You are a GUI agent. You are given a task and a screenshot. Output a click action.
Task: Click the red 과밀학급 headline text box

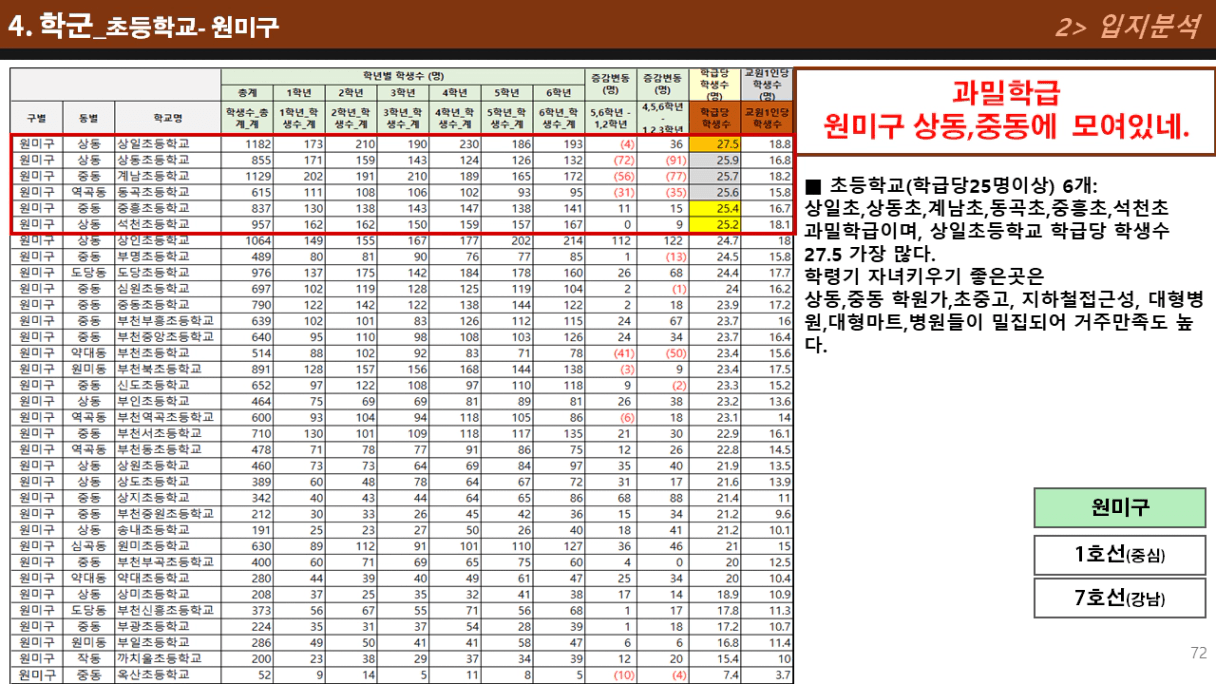coord(1005,111)
